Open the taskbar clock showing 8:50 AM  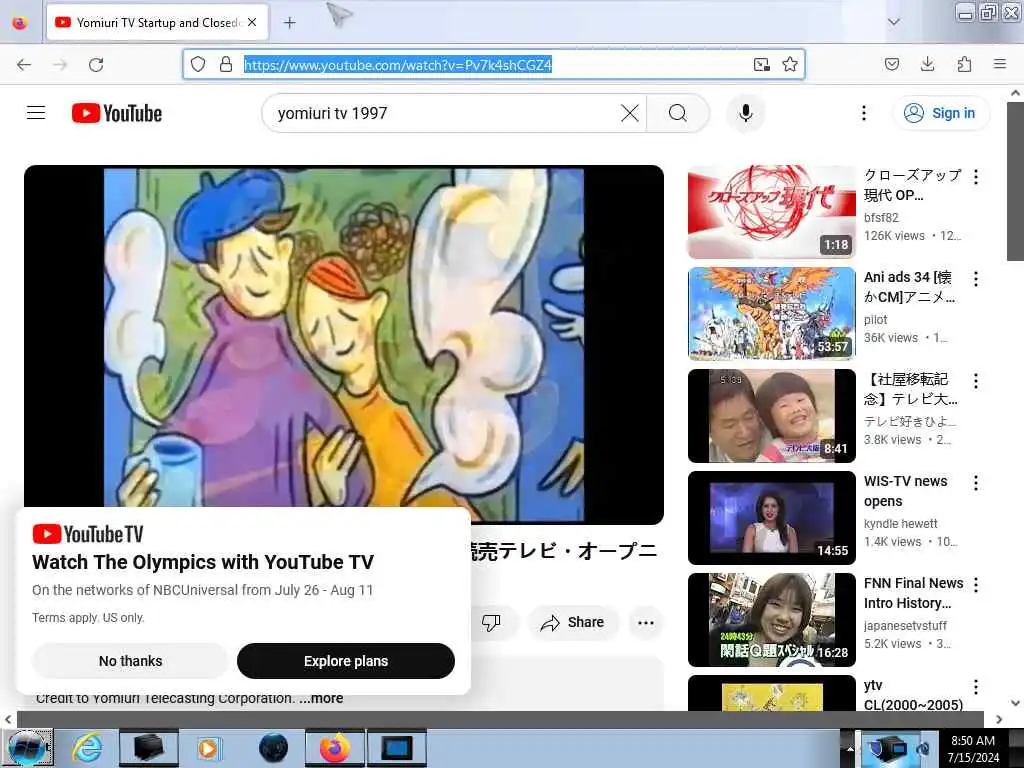click(x=973, y=749)
